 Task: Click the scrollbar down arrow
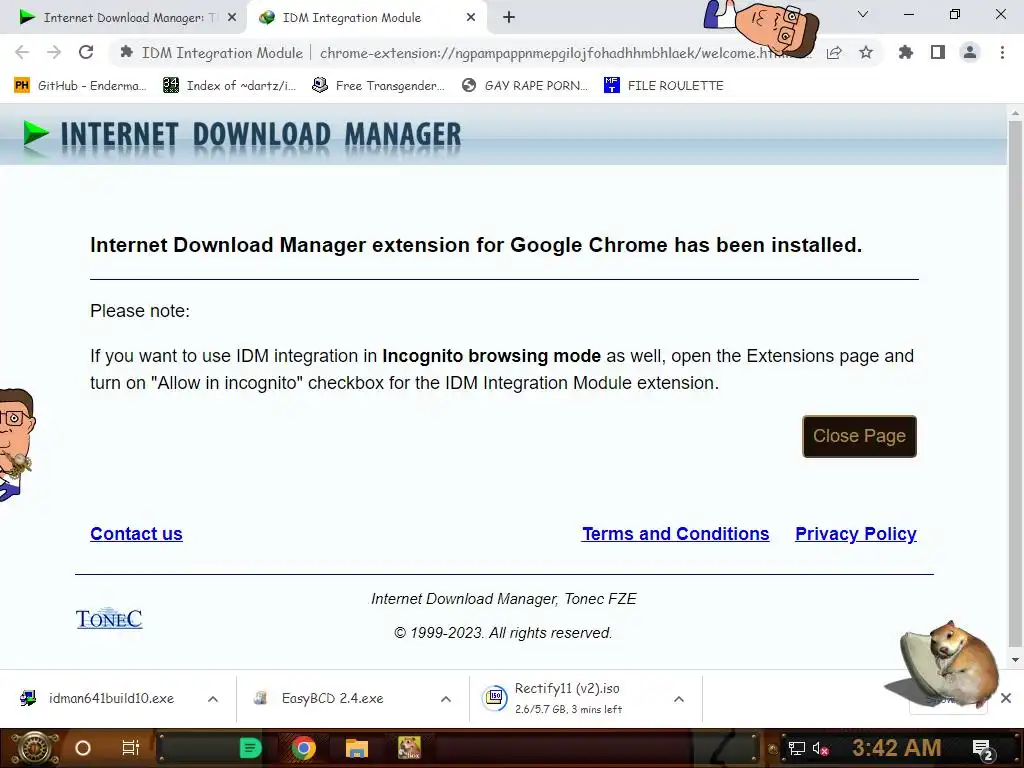coord(1015,660)
